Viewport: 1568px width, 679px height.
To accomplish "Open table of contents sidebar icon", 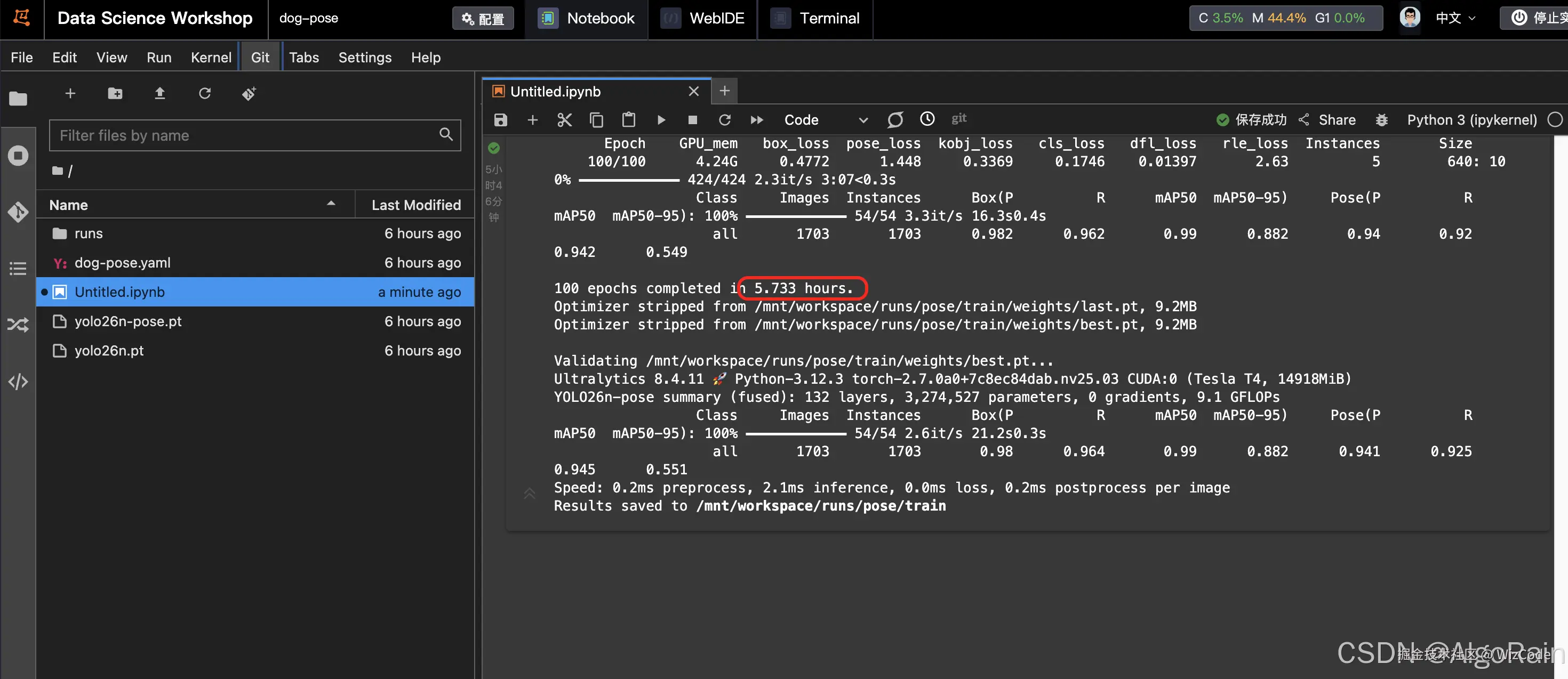I will pyautogui.click(x=18, y=268).
